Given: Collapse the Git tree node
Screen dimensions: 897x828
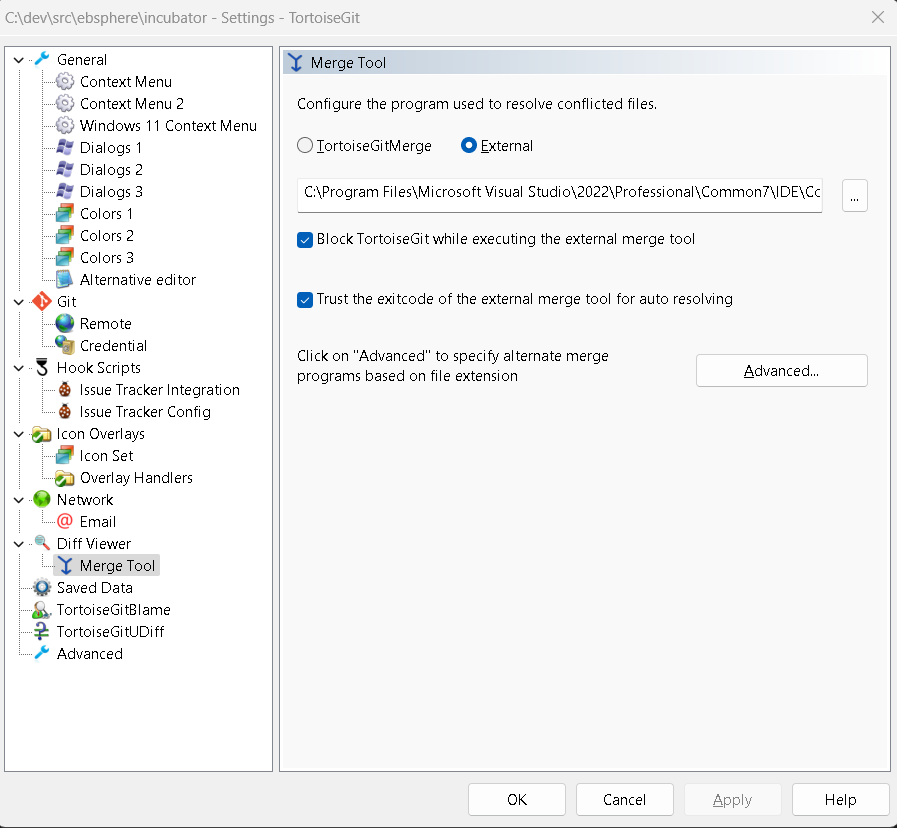Looking at the screenshot, I should point(19,302).
